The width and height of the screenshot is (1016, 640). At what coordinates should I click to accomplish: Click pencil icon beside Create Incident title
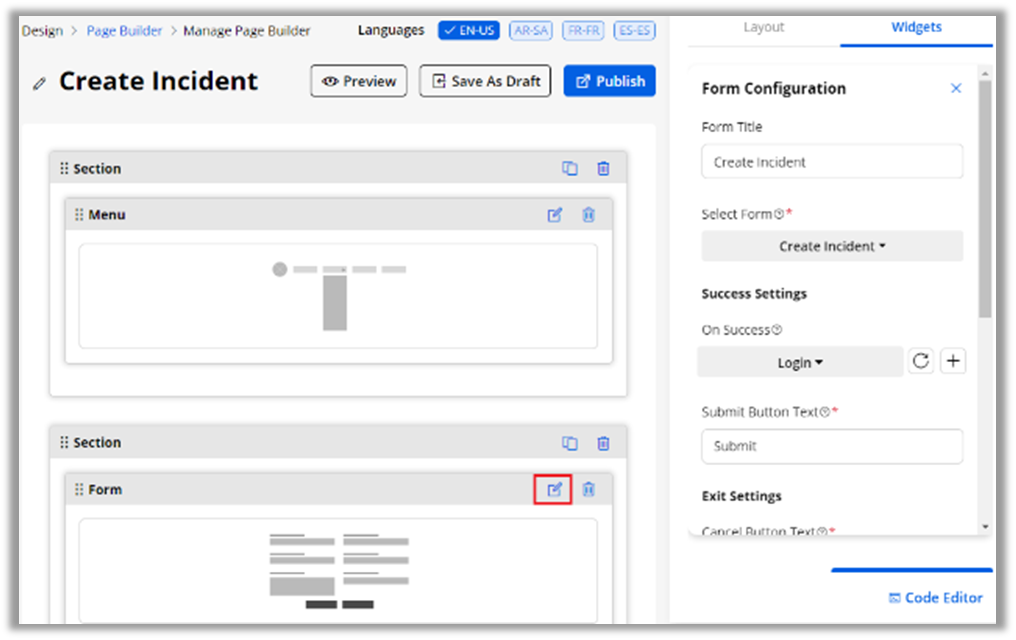40,84
